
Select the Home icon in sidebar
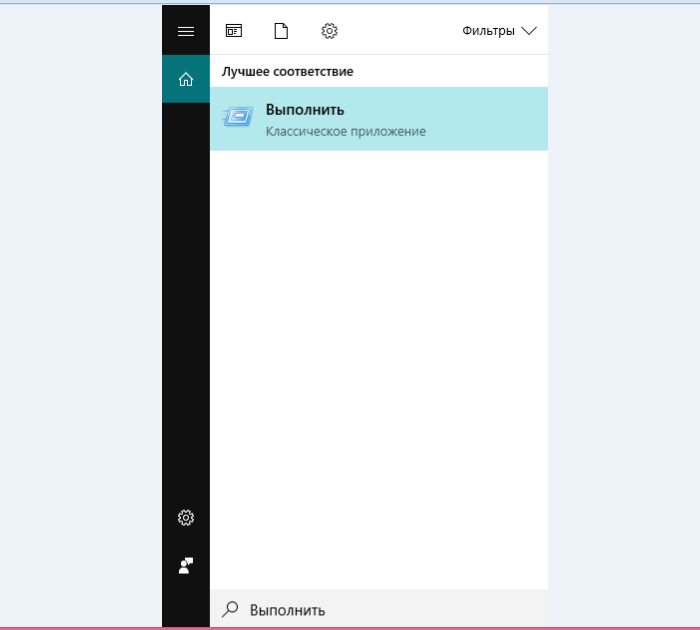[186, 79]
